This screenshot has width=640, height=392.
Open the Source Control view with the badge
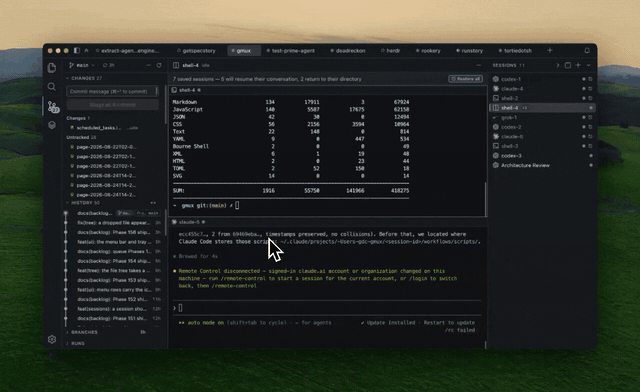click(x=53, y=107)
